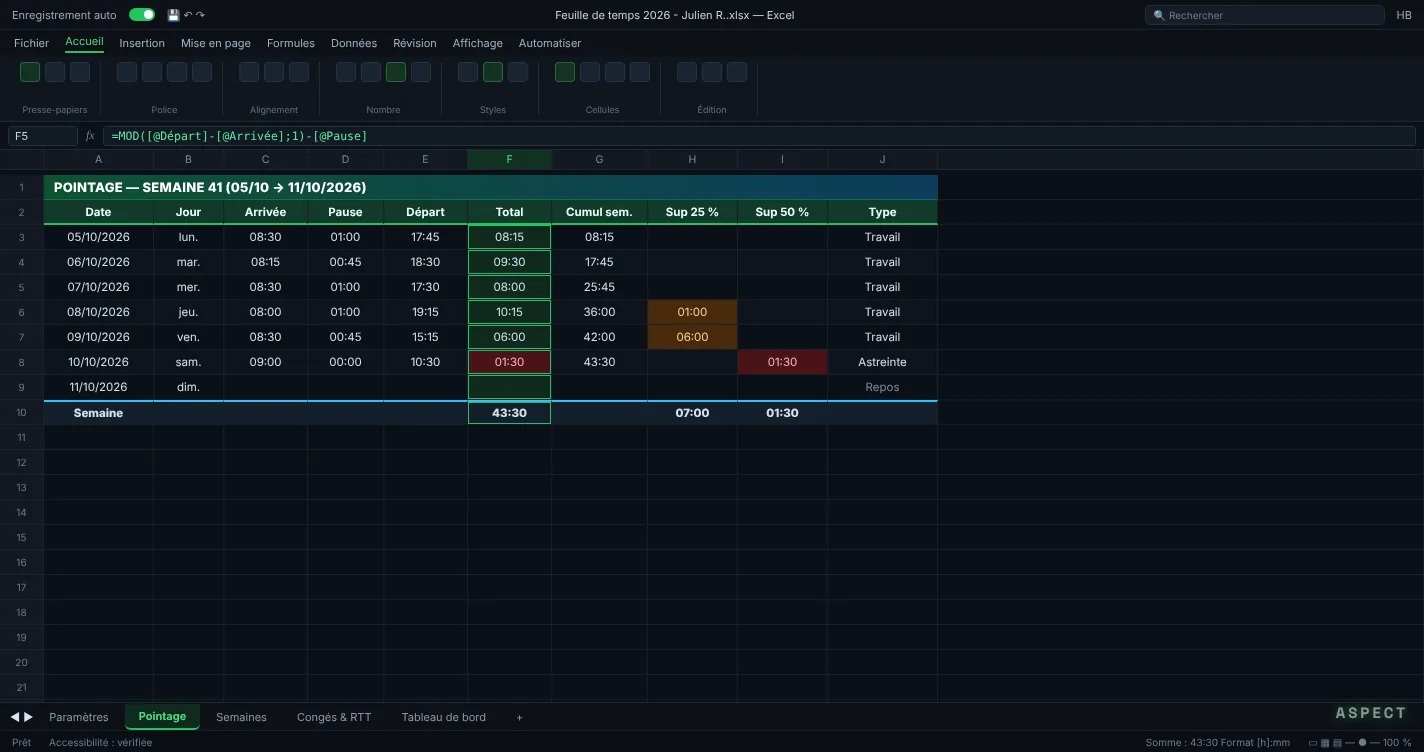This screenshot has height=752, width=1424.
Task: Click the highlighted green button in the Presse-papiers group
Action: coord(30,72)
